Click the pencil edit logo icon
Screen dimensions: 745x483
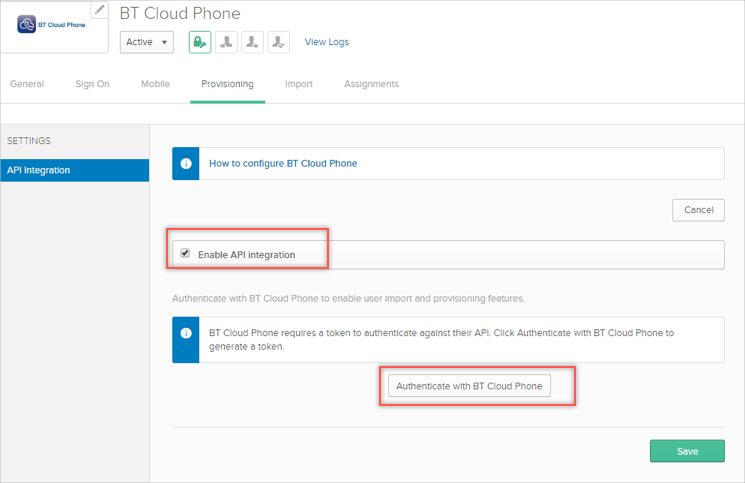pyautogui.click(x=99, y=10)
